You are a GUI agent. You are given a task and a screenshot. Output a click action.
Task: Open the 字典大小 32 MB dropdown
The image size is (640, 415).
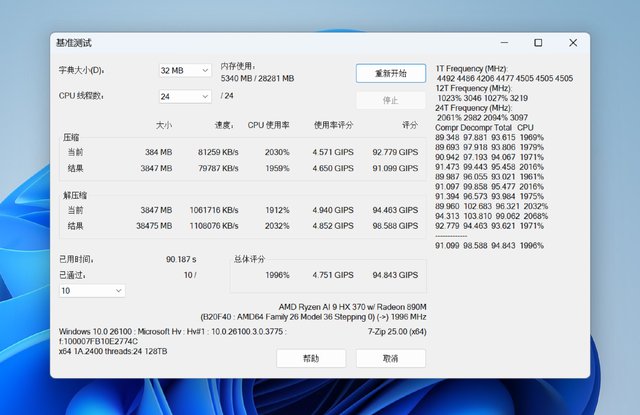coord(185,71)
